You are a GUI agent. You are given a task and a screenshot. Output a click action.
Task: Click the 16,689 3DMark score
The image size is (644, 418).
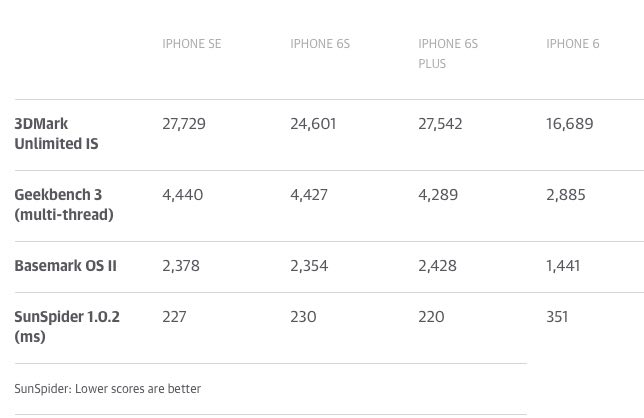click(570, 124)
